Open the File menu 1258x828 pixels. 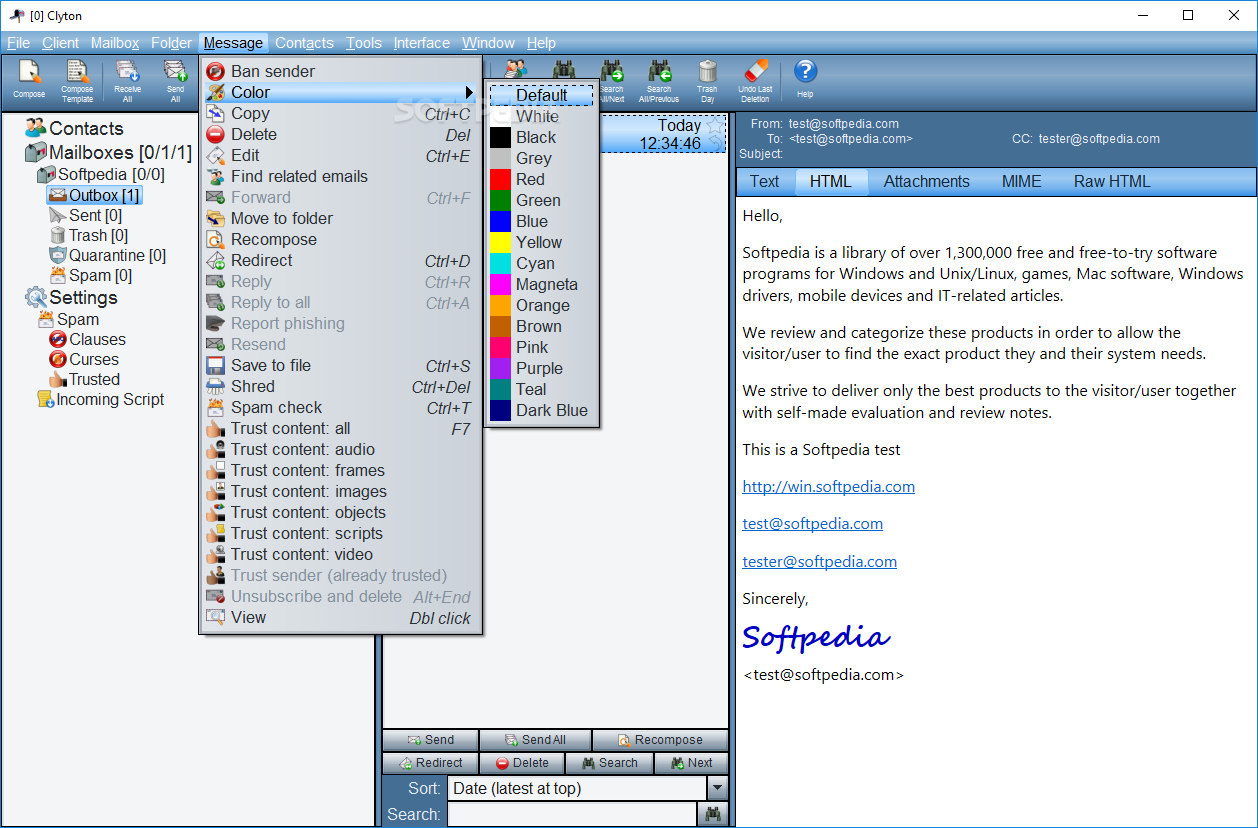(18, 43)
